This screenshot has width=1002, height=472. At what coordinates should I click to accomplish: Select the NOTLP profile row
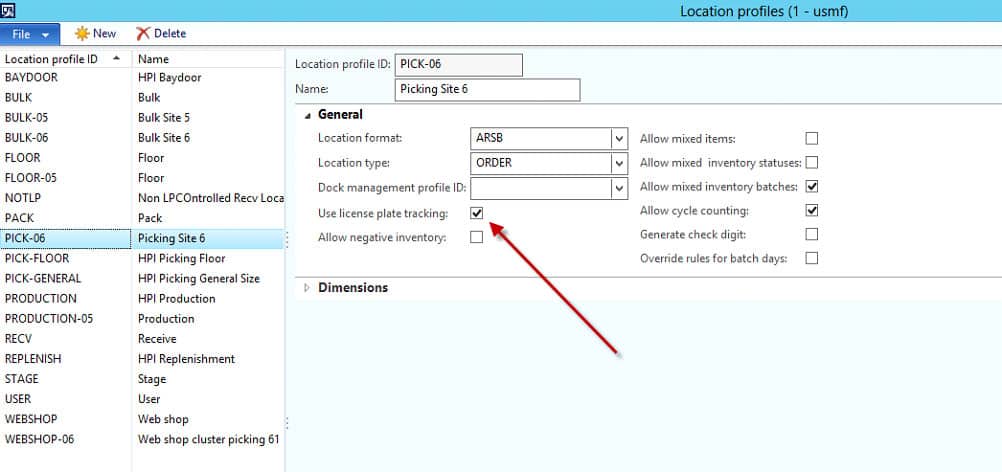[x=142, y=198]
